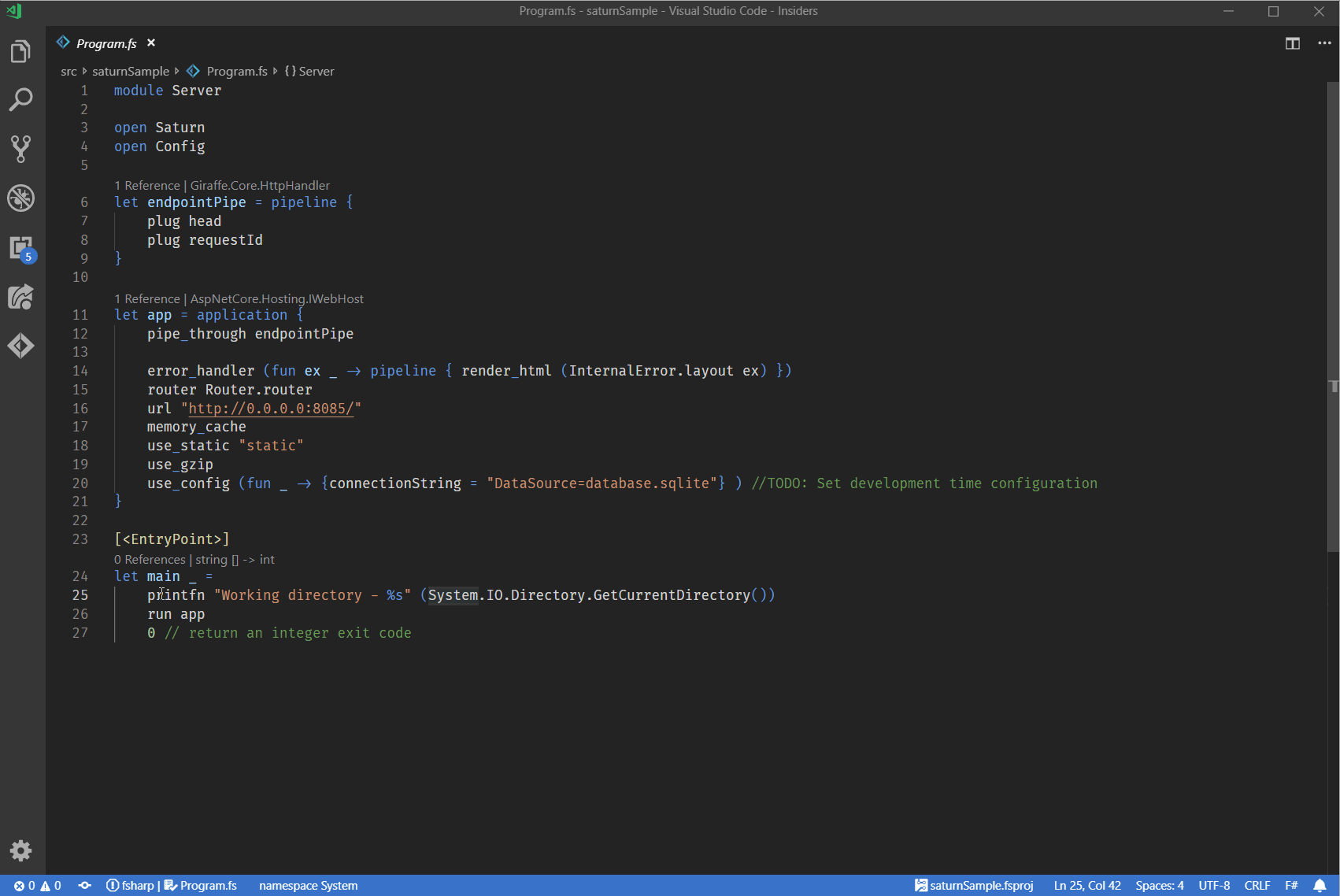Viewport: 1340px width, 896px height.
Task: Open the Manage gear settings icon
Action: pyautogui.click(x=21, y=850)
